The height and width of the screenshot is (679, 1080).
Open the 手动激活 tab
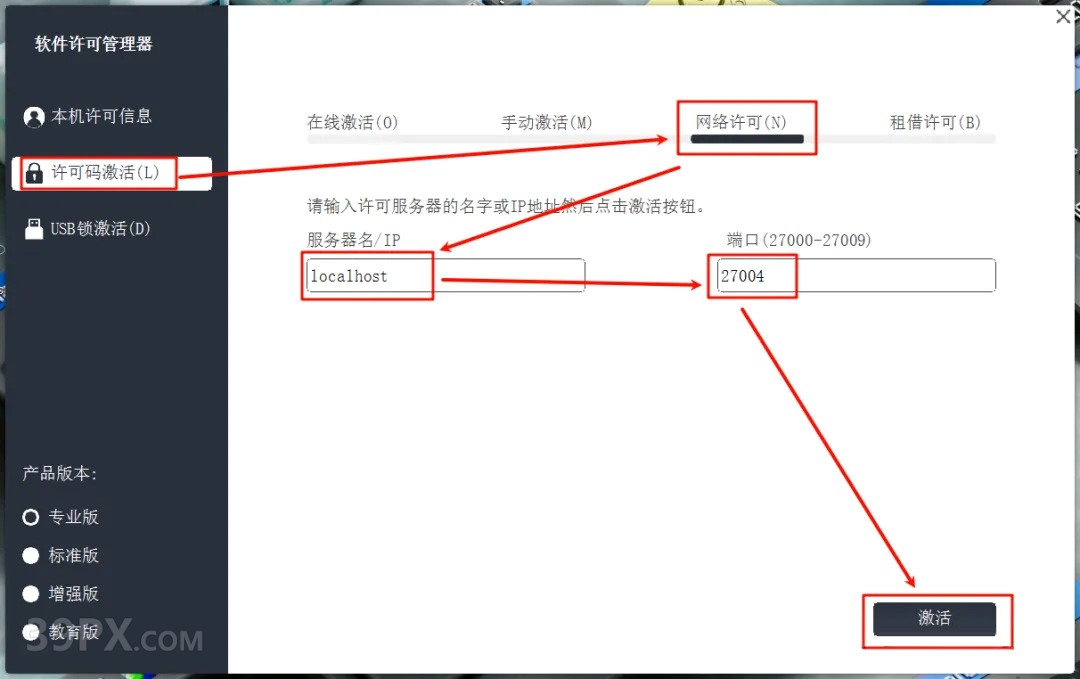(x=548, y=122)
